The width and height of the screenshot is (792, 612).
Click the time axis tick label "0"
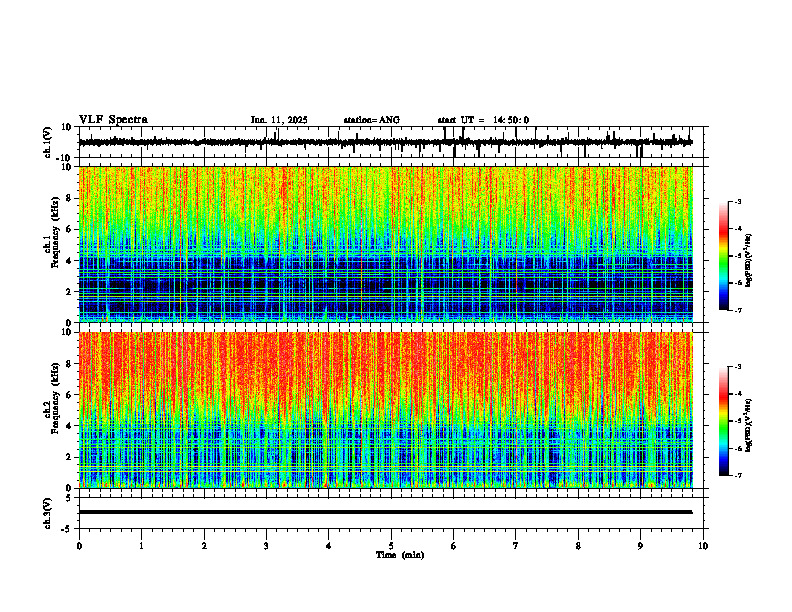click(x=79, y=546)
